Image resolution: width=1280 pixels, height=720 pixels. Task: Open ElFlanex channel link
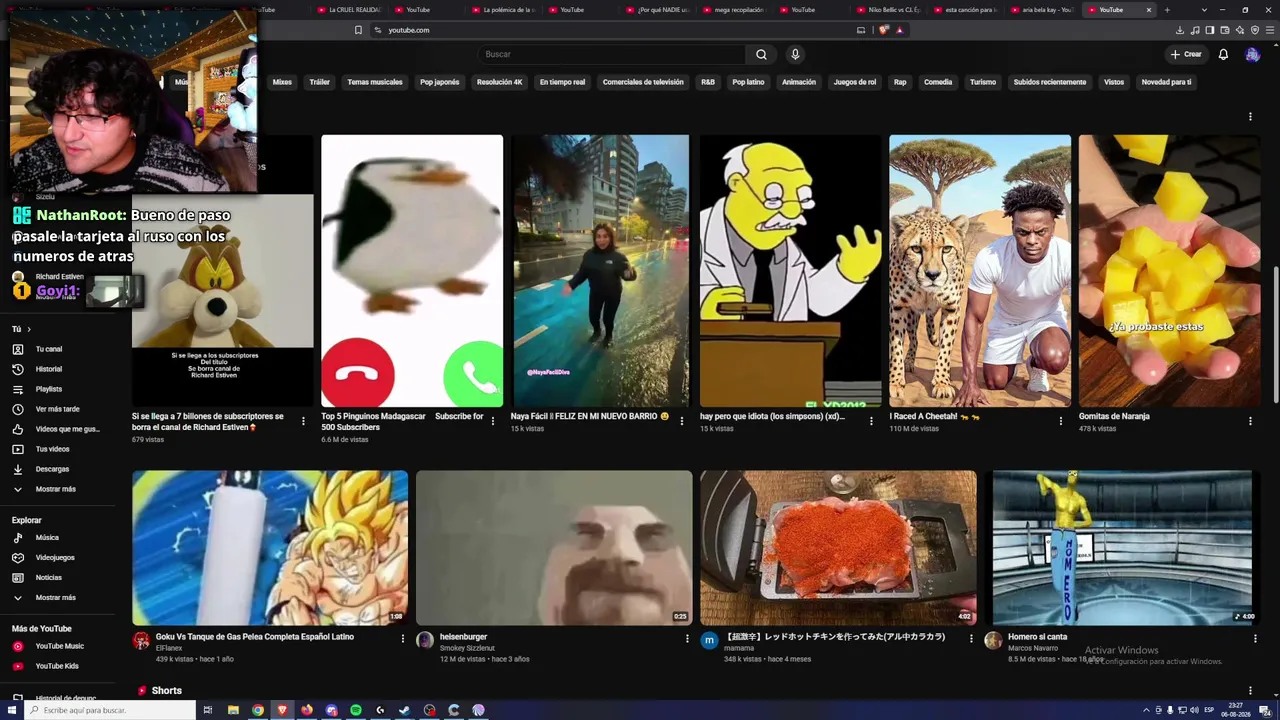click(168, 648)
